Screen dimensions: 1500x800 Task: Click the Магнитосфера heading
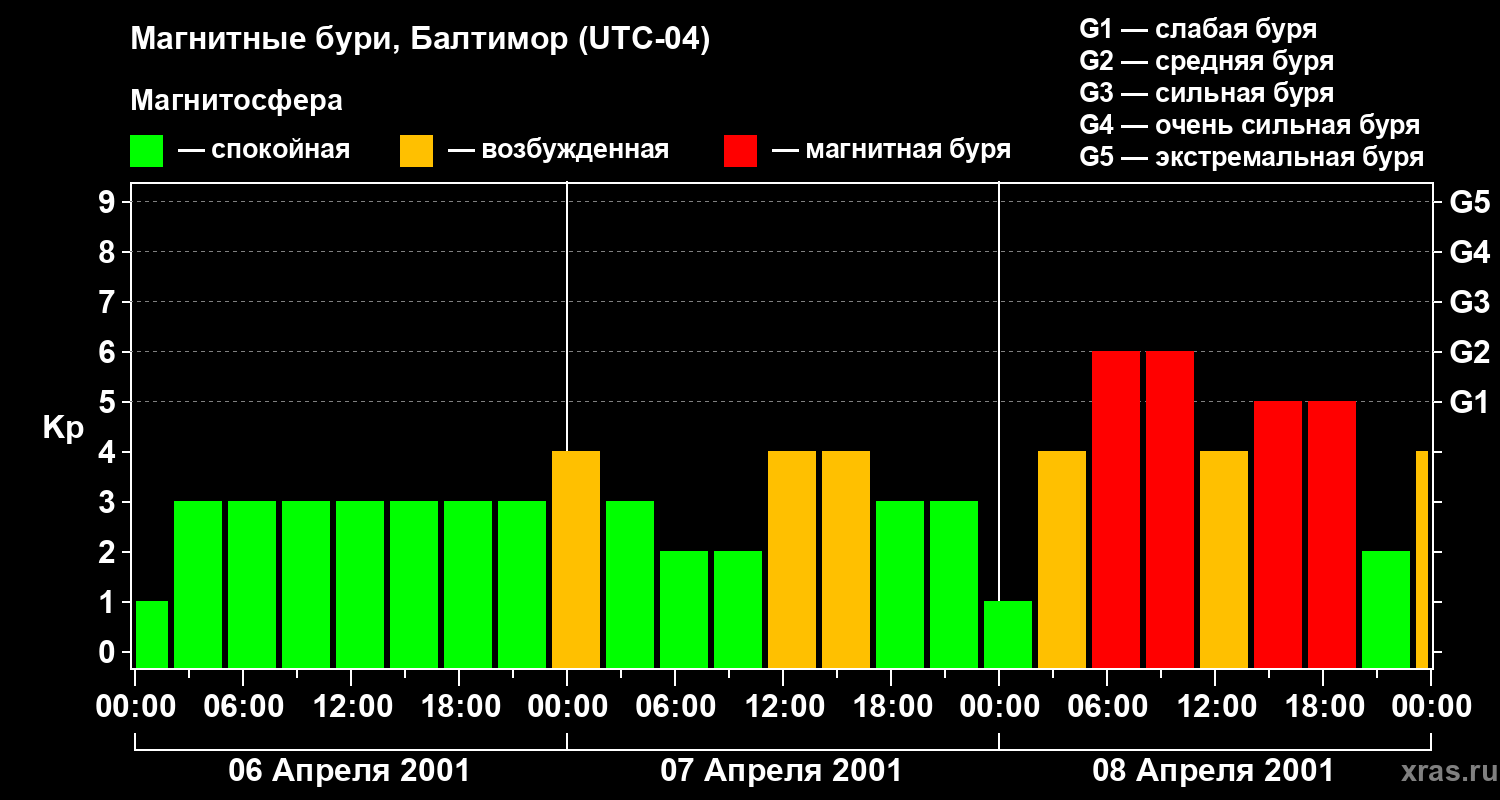coord(236,101)
